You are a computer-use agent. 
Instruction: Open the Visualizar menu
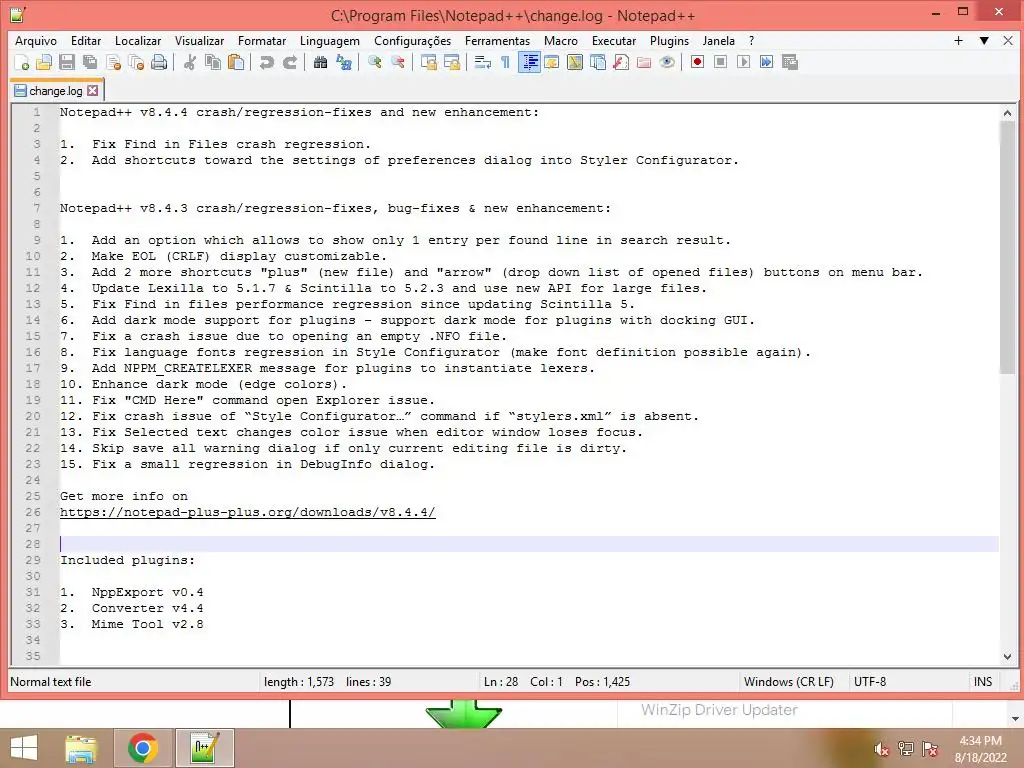click(199, 40)
